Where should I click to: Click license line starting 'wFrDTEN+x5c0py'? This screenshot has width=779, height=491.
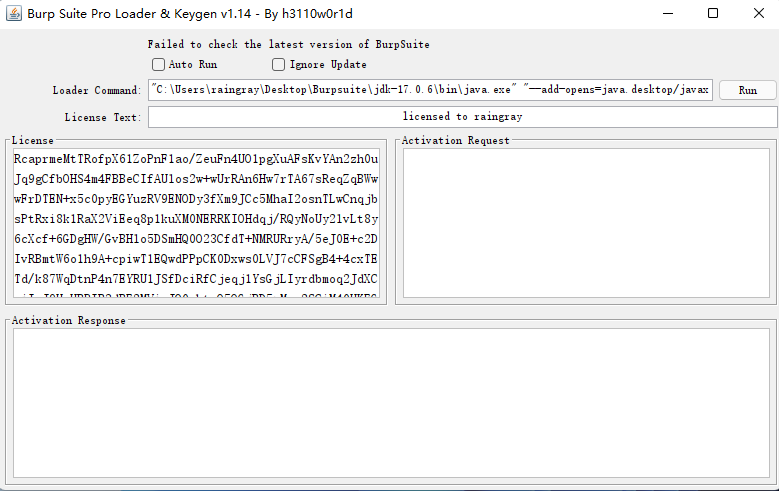pos(196,199)
